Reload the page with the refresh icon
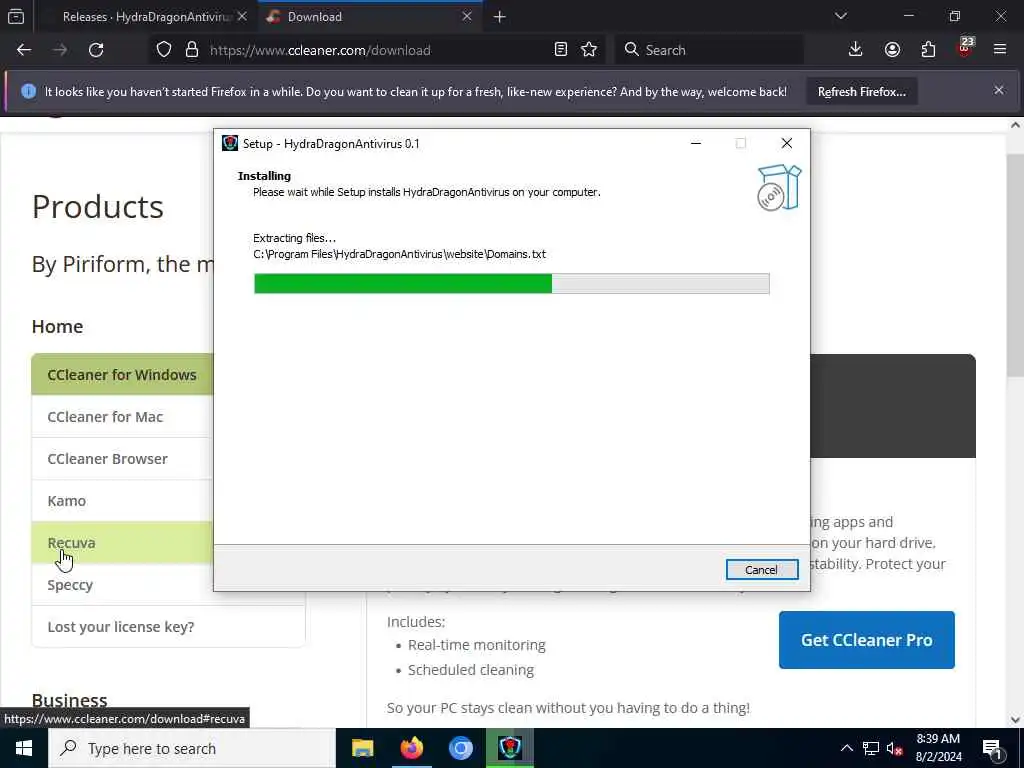Viewport: 1024px width, 768px height. pos(96,50)
